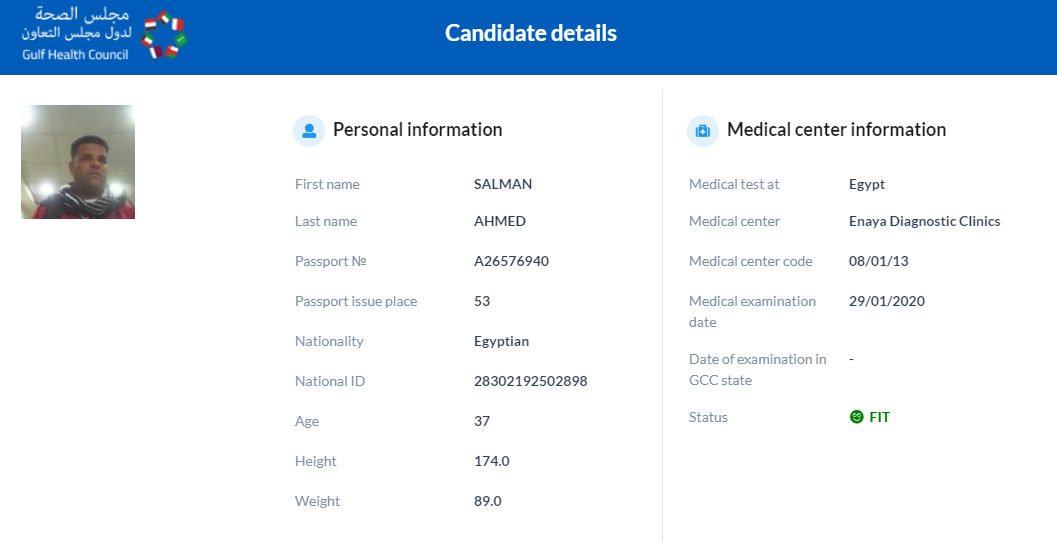
Task: Open the candidate photo thumbnail
Action: [x=78, y=162]
